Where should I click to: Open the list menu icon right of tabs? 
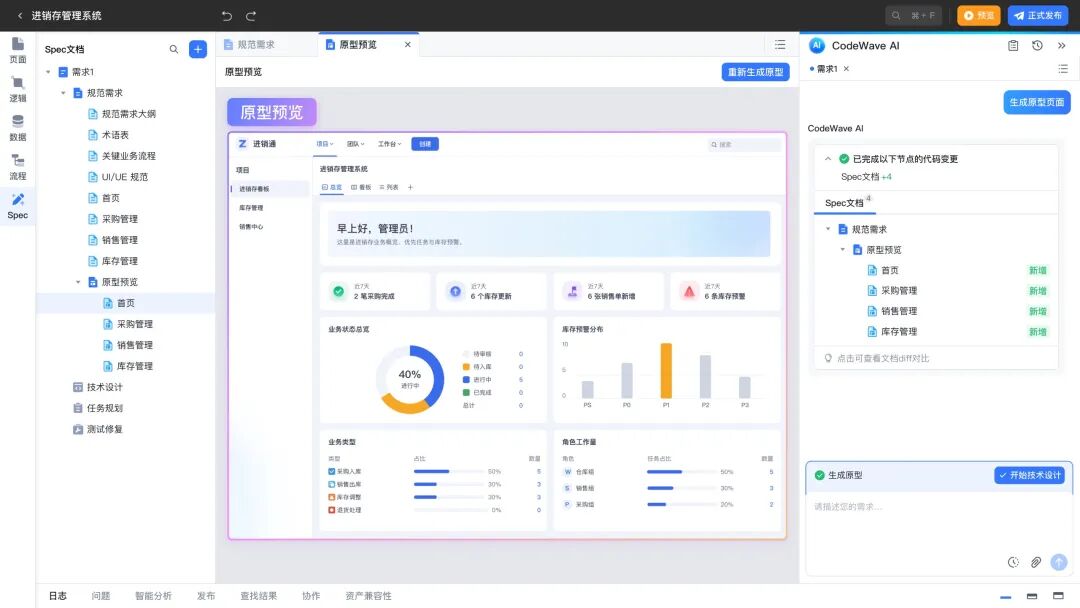(780, 44)
